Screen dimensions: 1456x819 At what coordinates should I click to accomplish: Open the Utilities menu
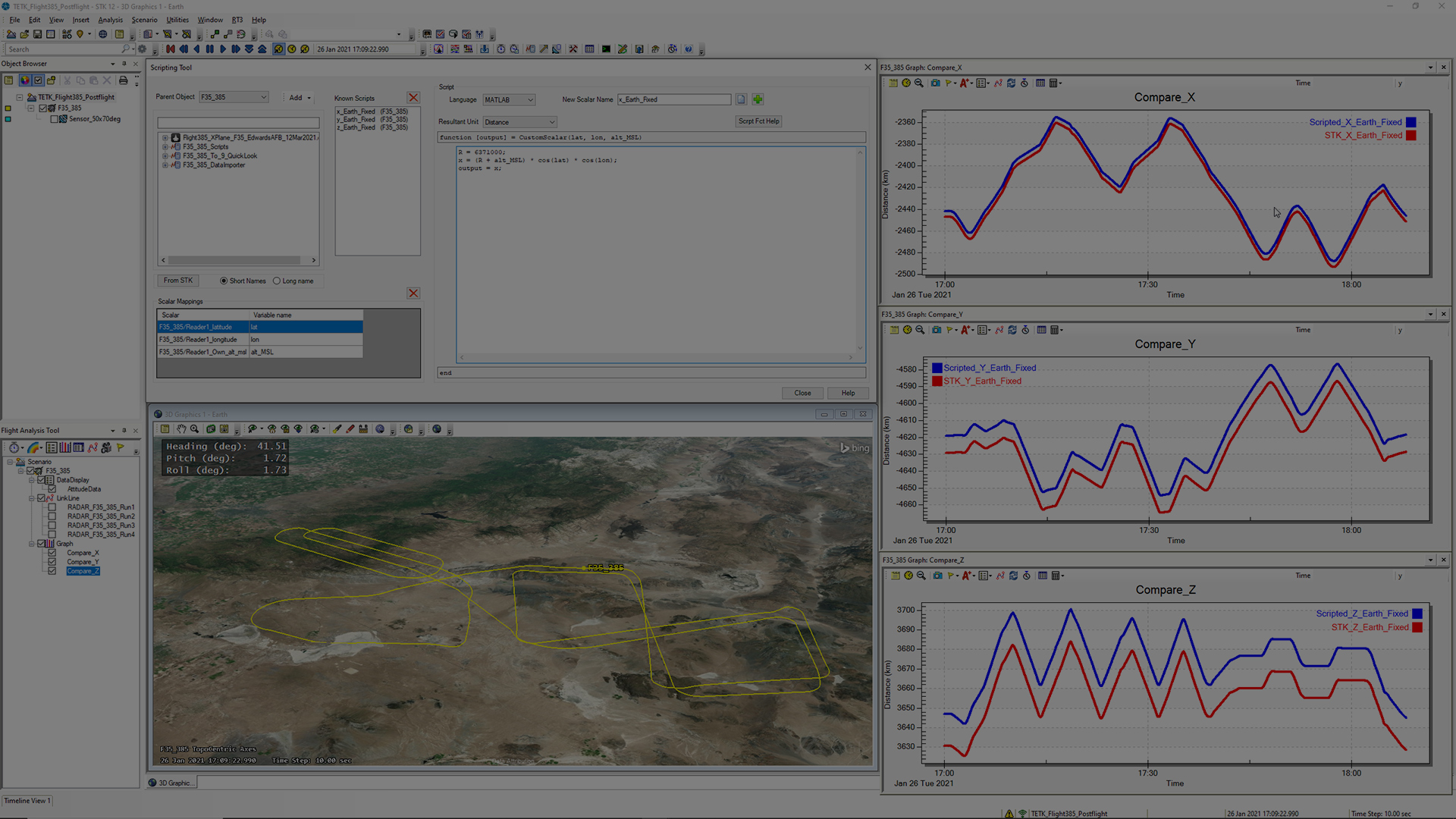(177, 20)
